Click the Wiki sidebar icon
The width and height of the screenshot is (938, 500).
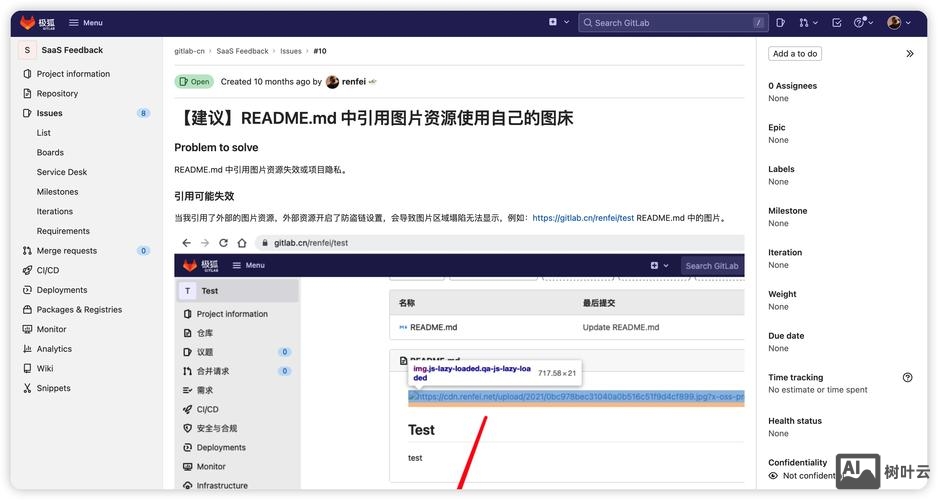27,368
